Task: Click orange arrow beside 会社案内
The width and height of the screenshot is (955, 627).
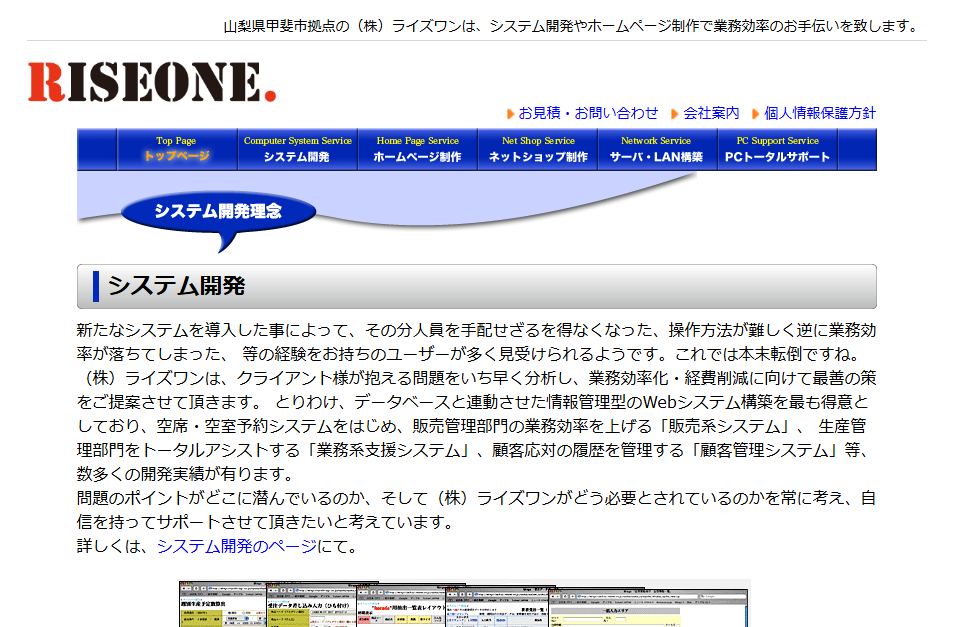Action: 675,114
